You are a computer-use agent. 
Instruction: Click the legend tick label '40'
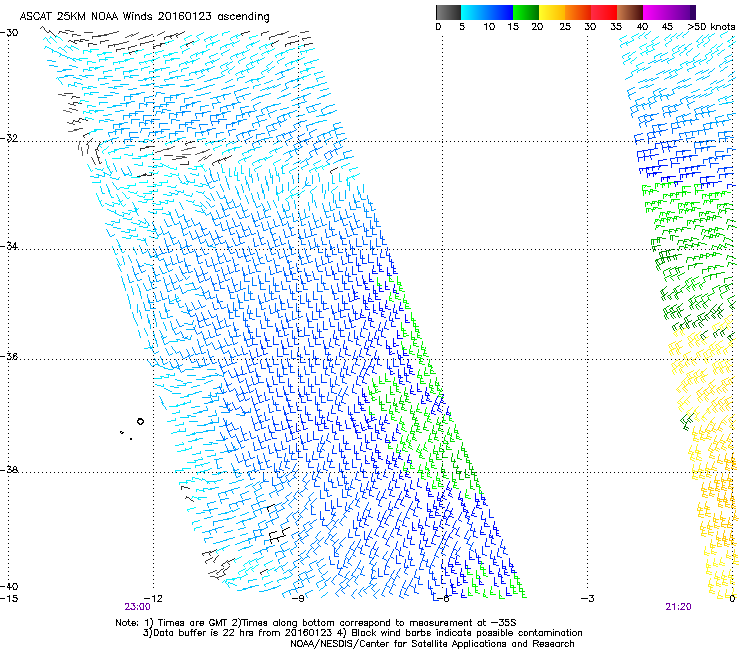pos(642,27)
